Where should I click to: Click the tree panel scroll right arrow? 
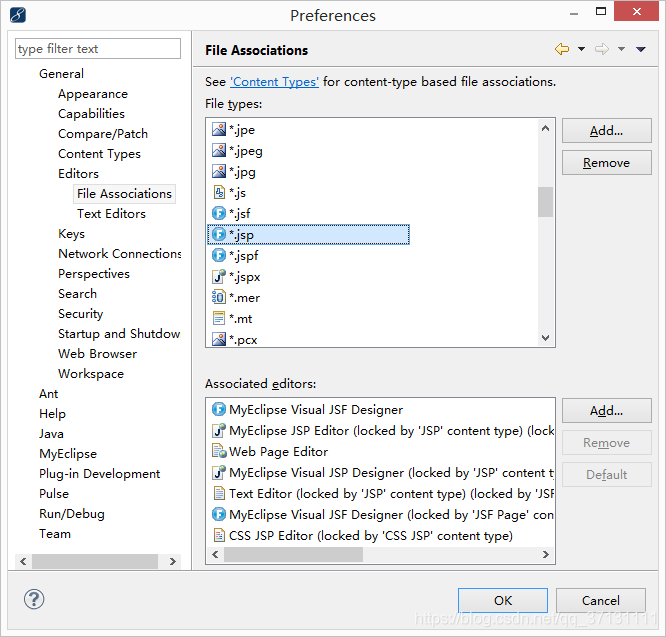pyautogui.click(x=173, y=561)
